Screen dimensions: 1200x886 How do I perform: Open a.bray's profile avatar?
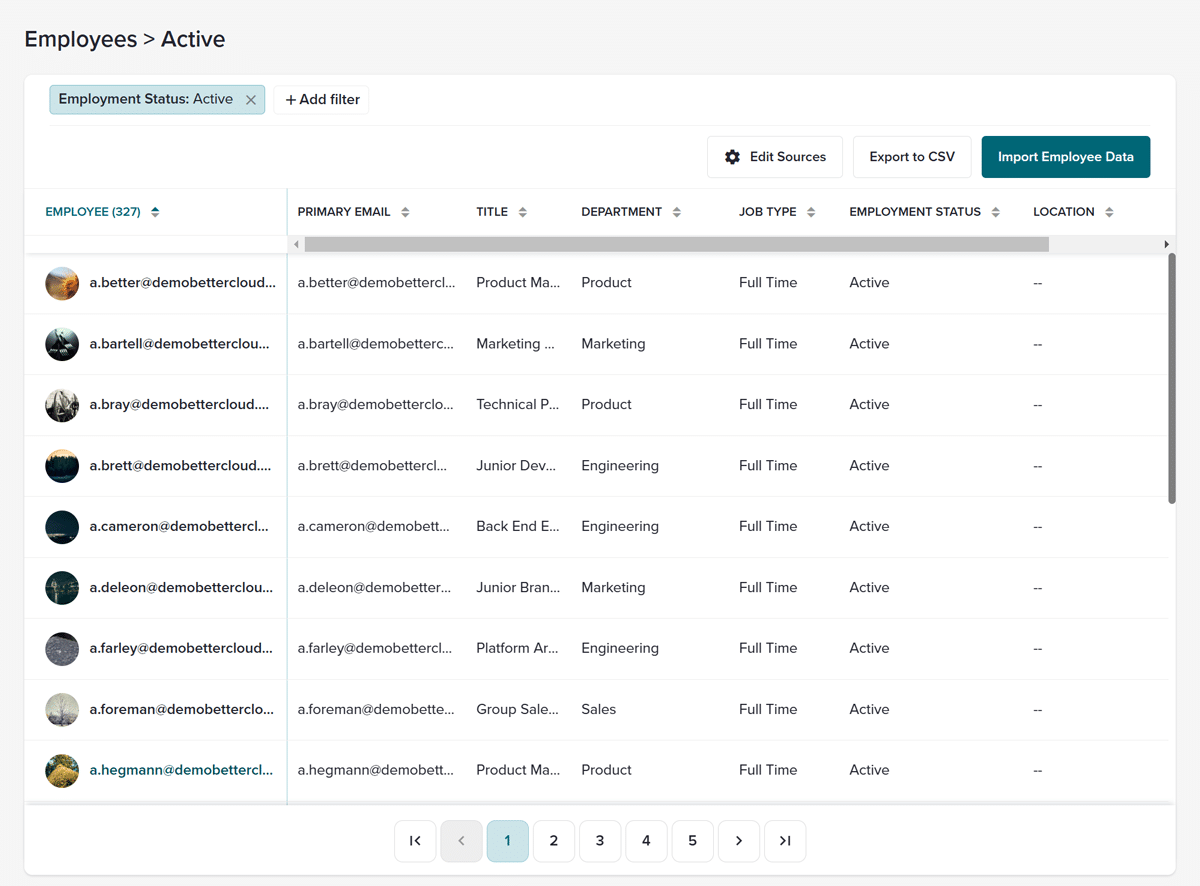pos(62,405)
